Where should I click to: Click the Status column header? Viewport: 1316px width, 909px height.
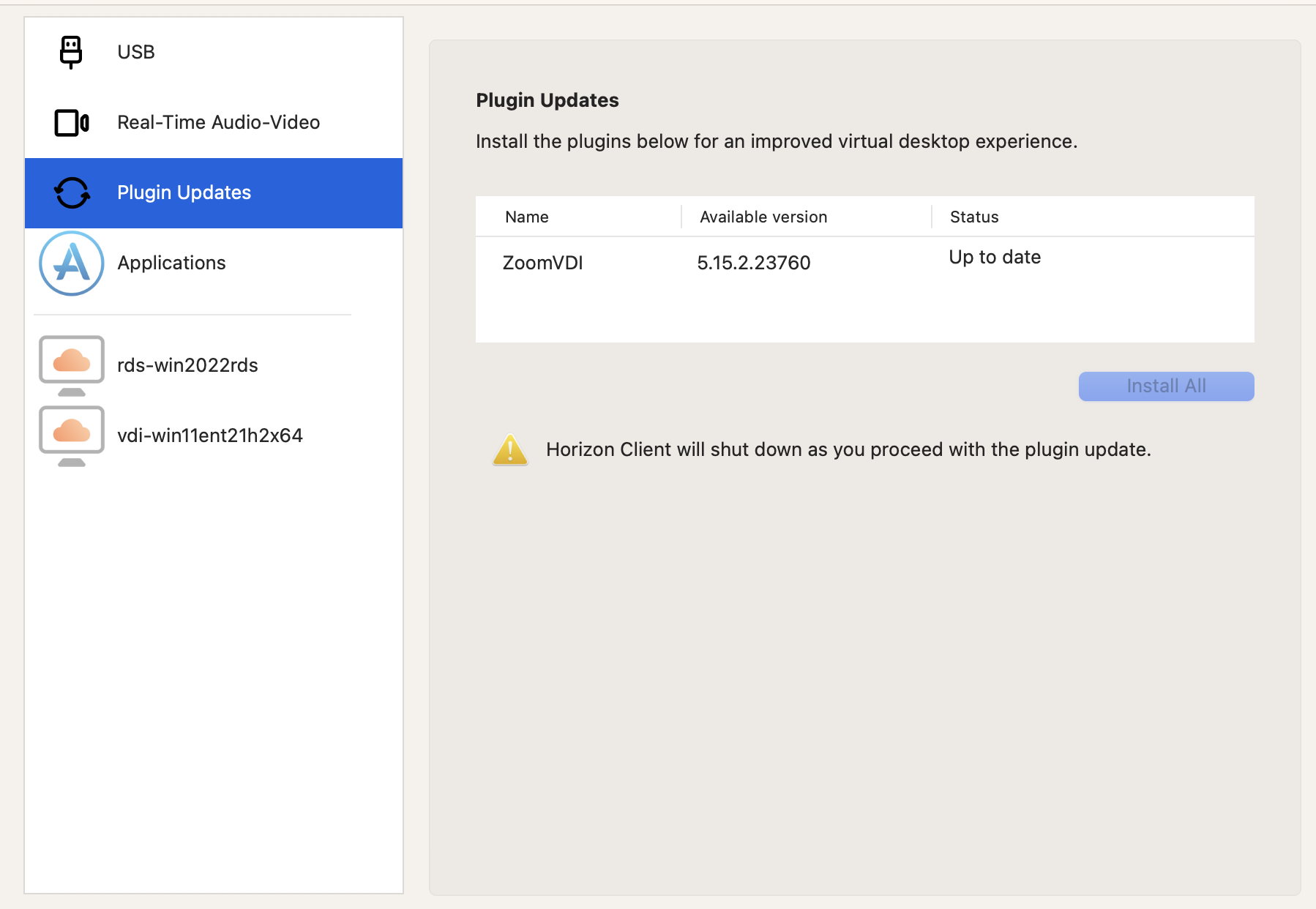(x=973, y=217)
